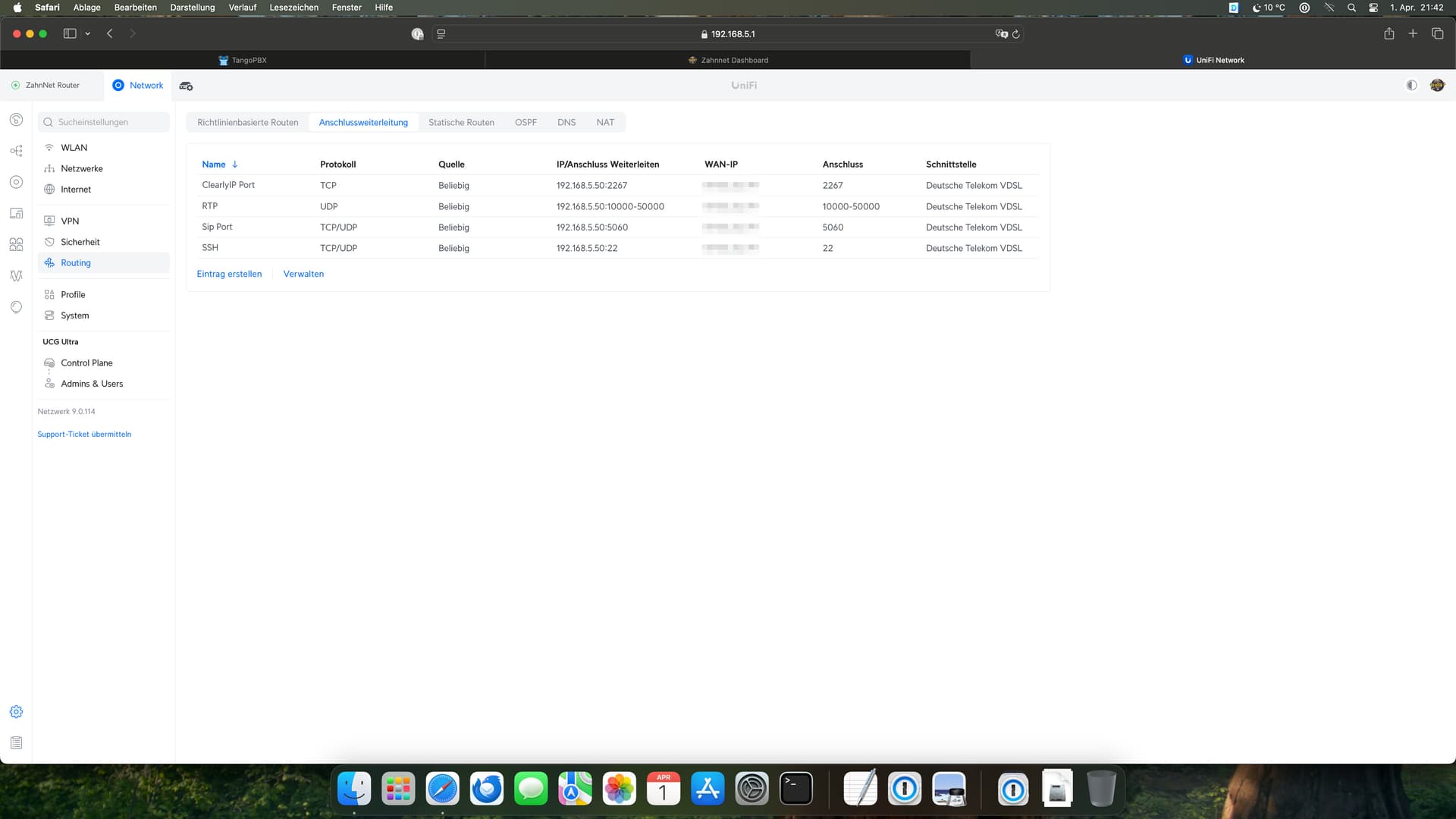This screenshot has width=1456, height=819.
Task: Open Profile settings
Action: [x=104, y=294]
